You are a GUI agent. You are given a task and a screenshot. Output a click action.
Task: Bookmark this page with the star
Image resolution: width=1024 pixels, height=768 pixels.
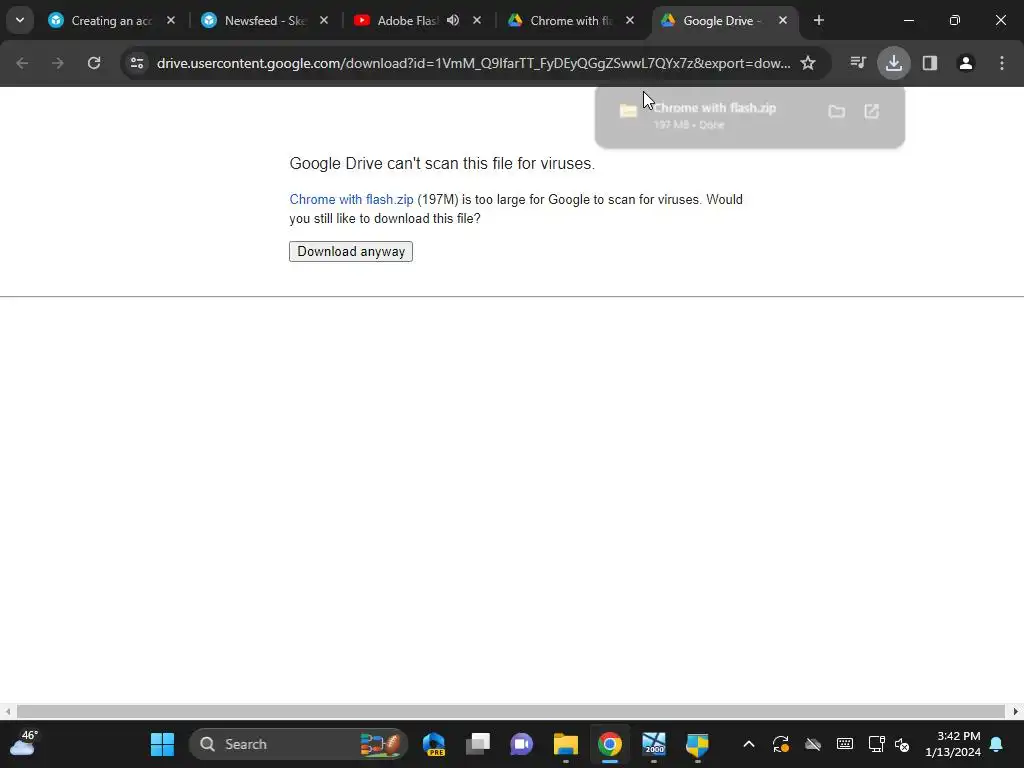pyautogui.click(x=808, y=63)
